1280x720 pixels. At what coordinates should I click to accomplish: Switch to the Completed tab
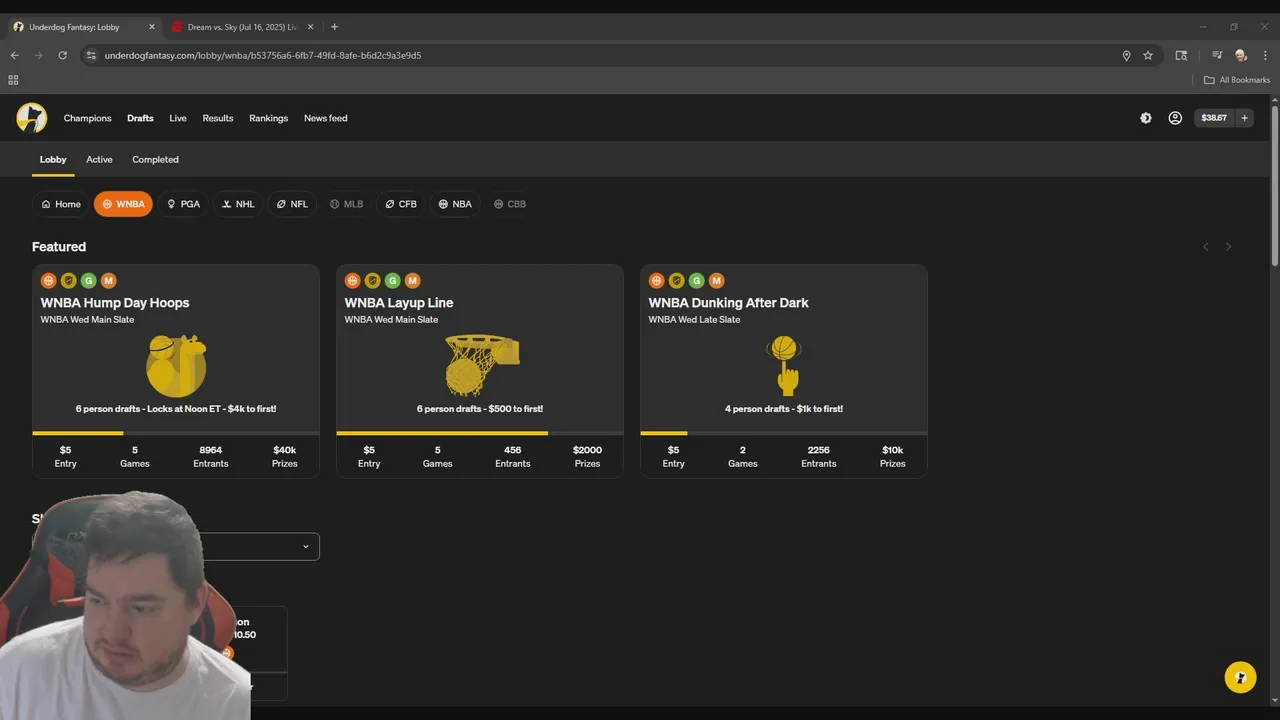(155, 160)
